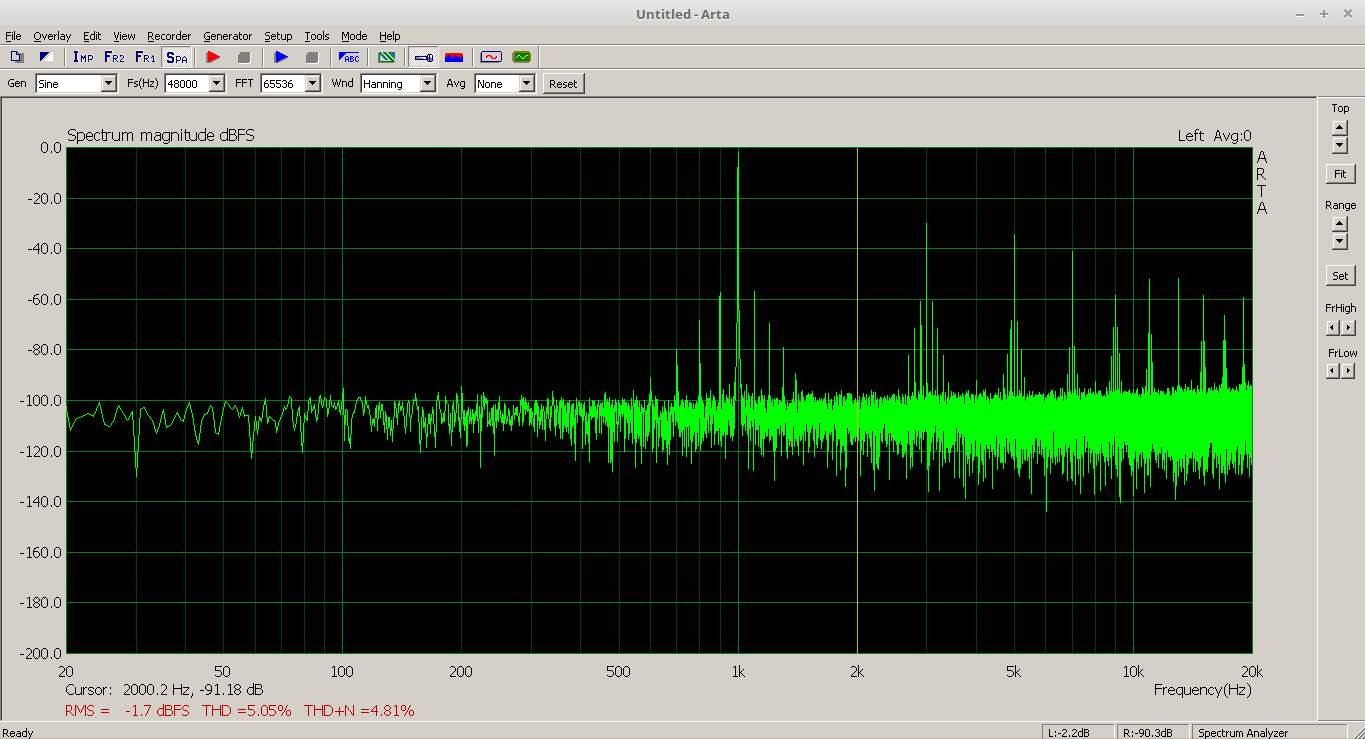Click the ABC text annotation toolbar icon

pyautogui.click(x=349, y=57)
